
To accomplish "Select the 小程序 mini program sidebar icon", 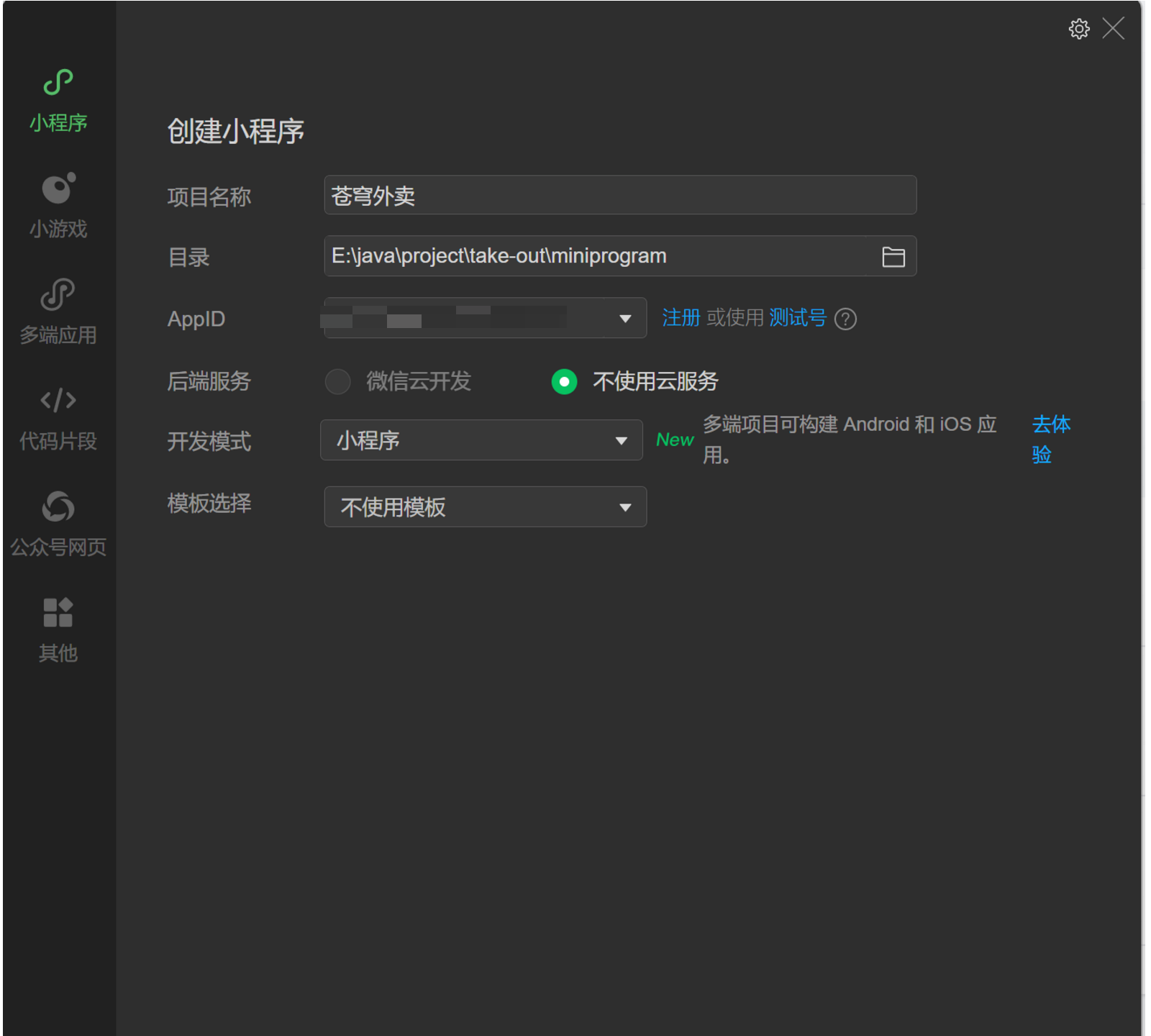I will 58,82.
